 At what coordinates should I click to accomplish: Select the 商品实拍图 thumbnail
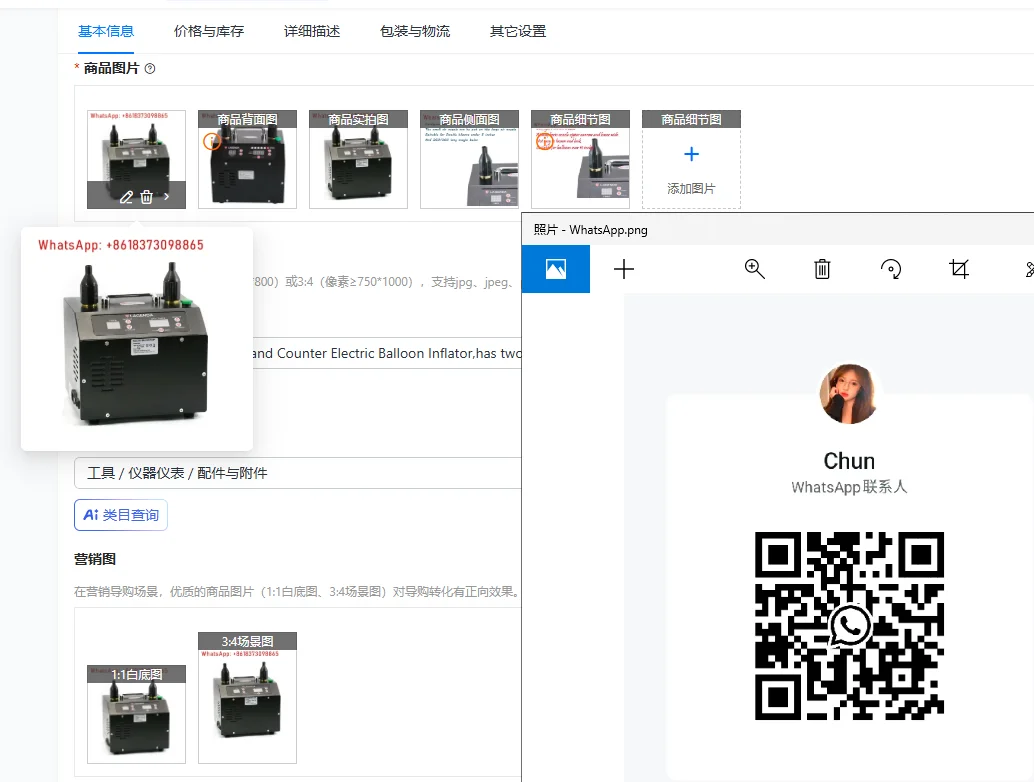pos(358,159)
